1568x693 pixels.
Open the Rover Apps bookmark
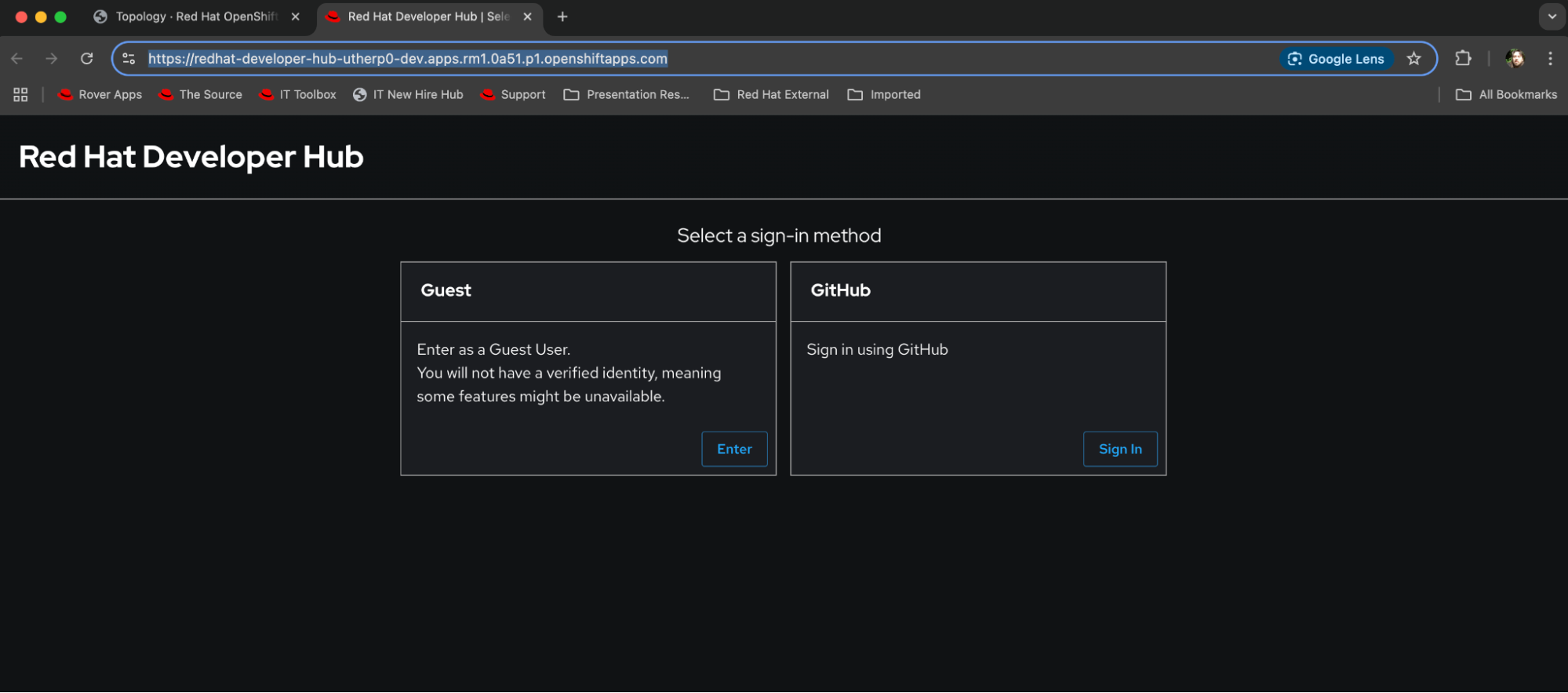pos(100,95)
